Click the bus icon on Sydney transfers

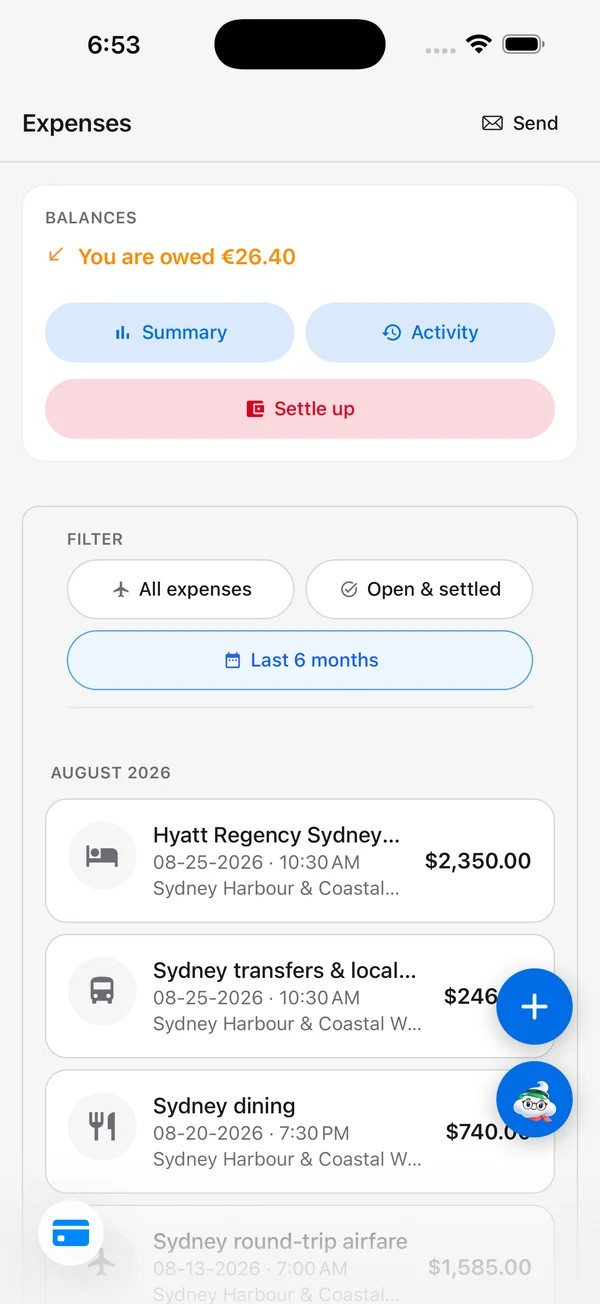tap(102, 991)
